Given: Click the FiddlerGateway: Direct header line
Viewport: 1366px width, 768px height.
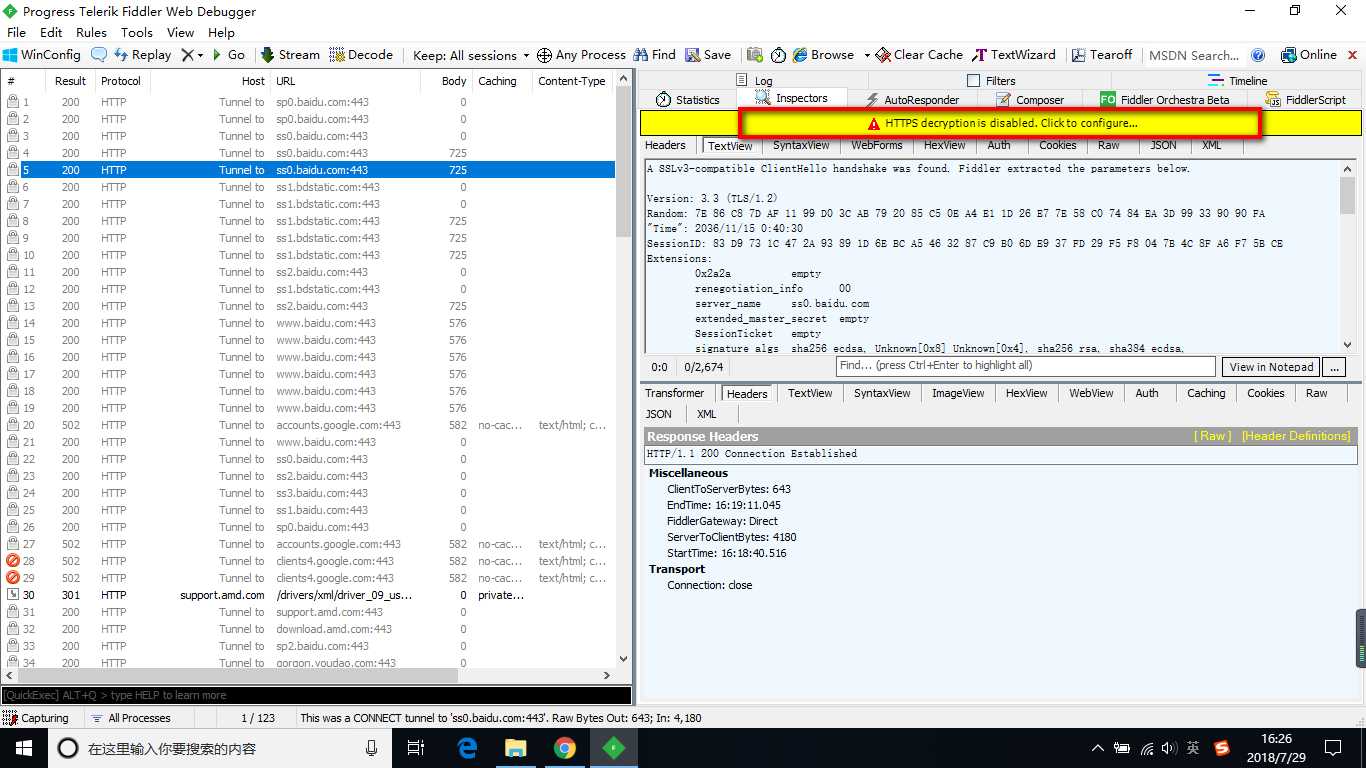Looking at the screenshot, I should tap(722, 521).
